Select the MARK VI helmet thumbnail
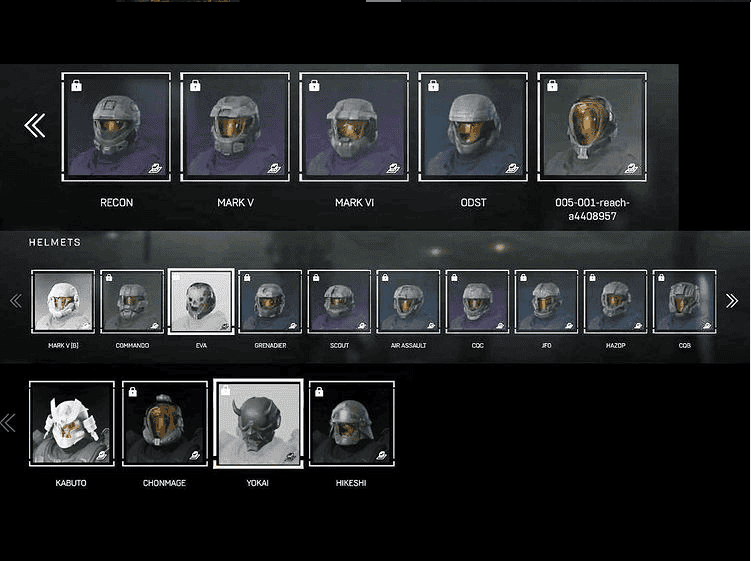This screenshot has height=561, width=751. click(354, 127)
